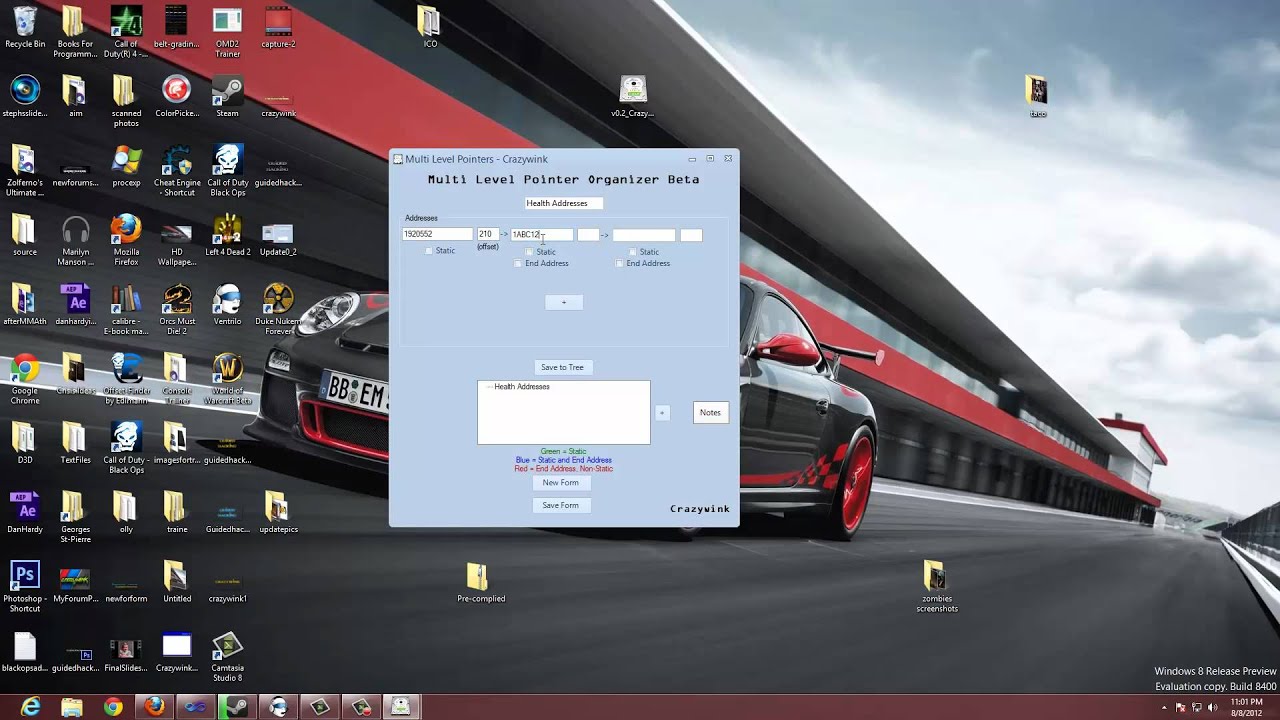1280x720 pixels.
Task: Open the taco folder on the desktop
Action: (x=1037, y=96)
